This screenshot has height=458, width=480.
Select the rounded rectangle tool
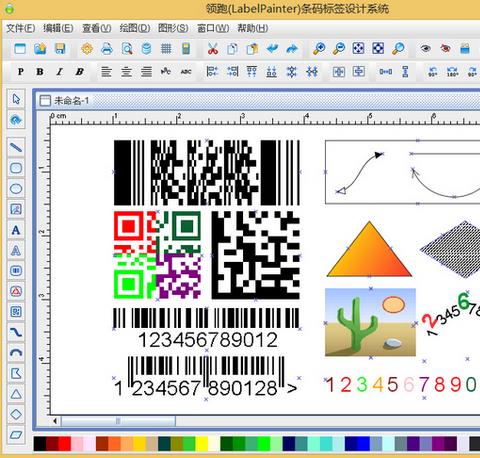(16, 168)
